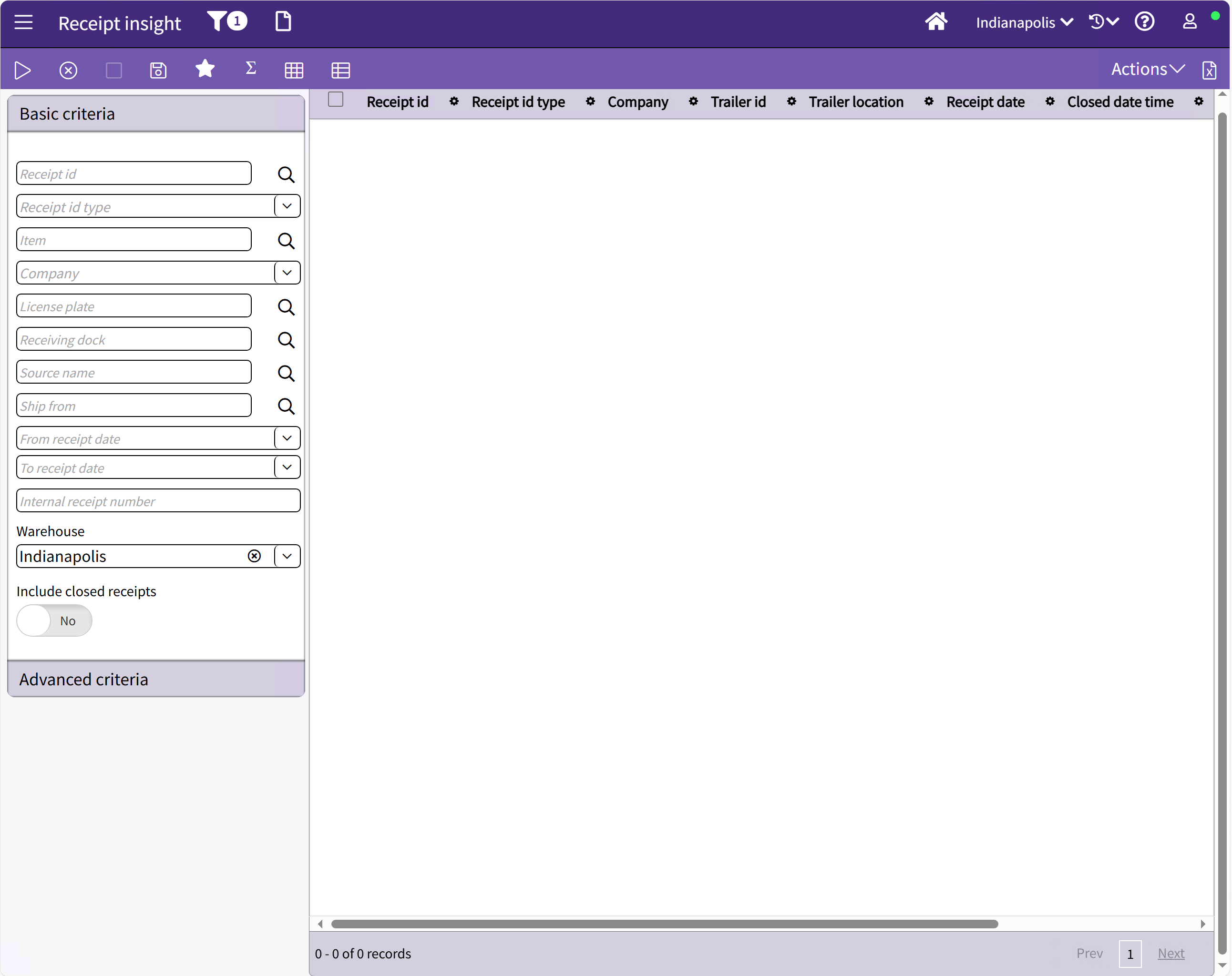Check the select-all checkbox in grid header
Image resolution: width=1232 pixels, height=976 pixels.
click(336, 100)
